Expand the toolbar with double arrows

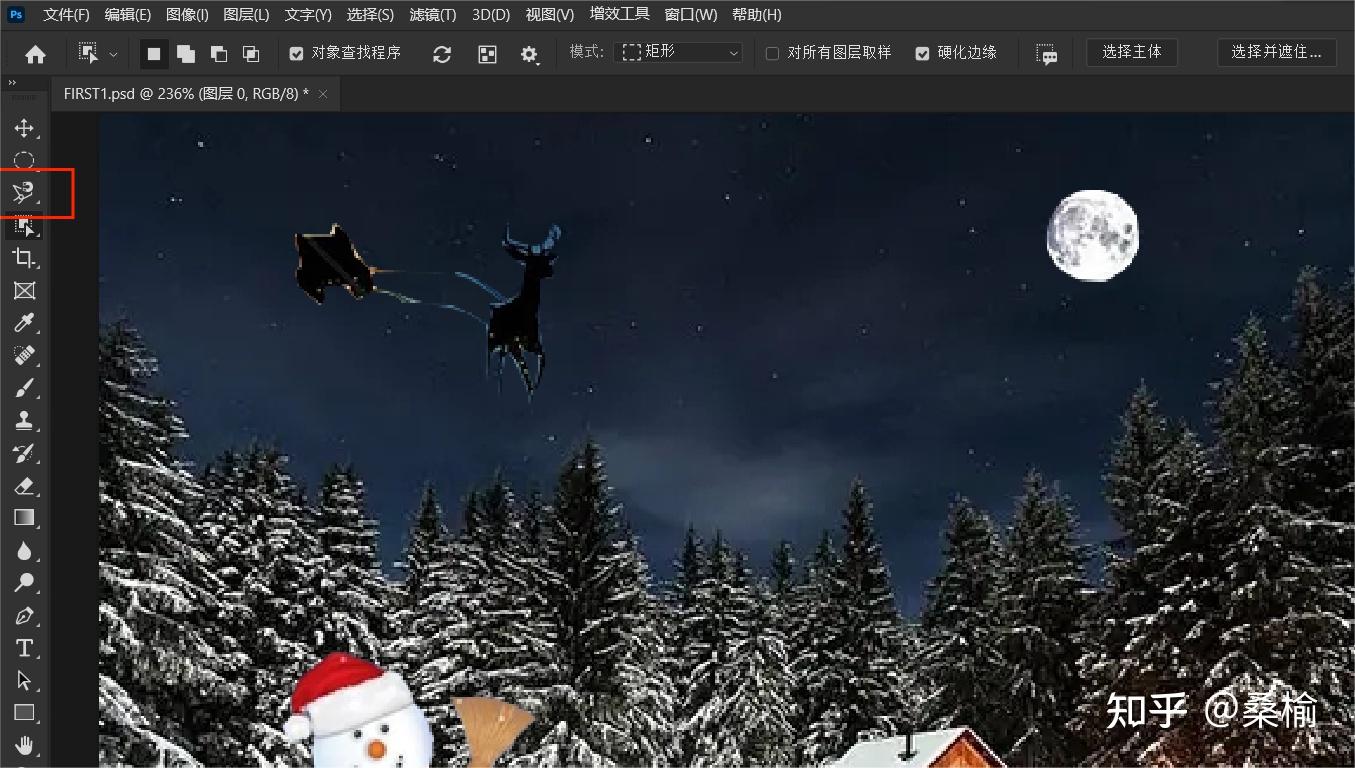[x=12, y=83]
